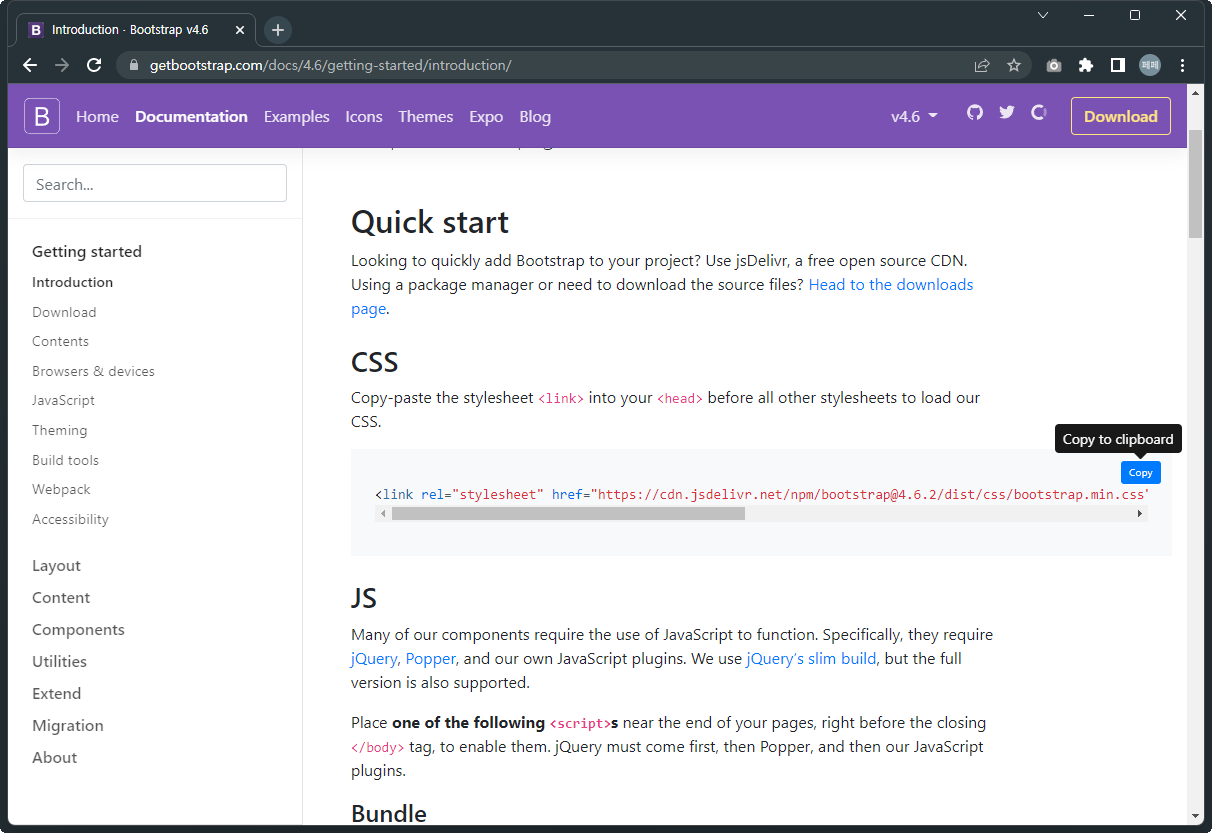
Task: Open the extensions puzzle icon
Action: pyautogui.click(x=1086, y=65)
